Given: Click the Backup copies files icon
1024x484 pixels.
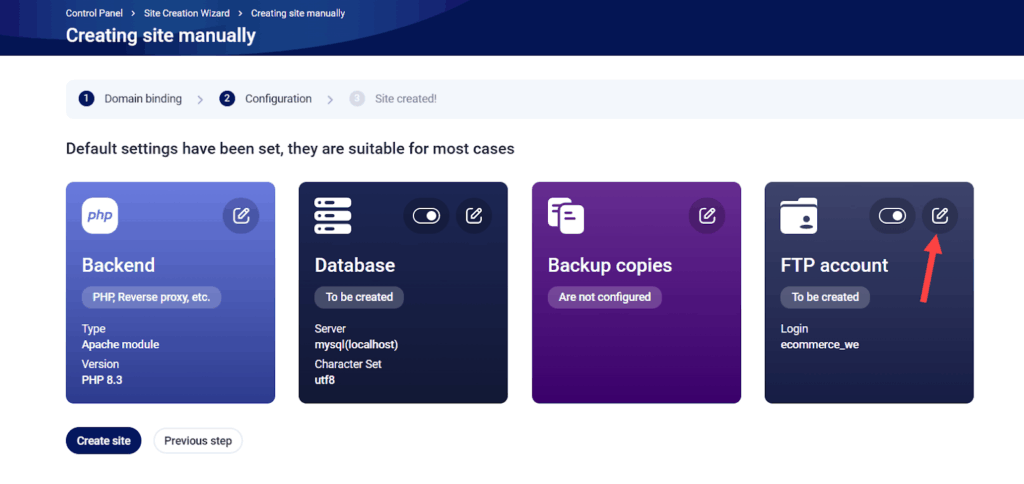Looking at the screenshot, I should point(566,215).
